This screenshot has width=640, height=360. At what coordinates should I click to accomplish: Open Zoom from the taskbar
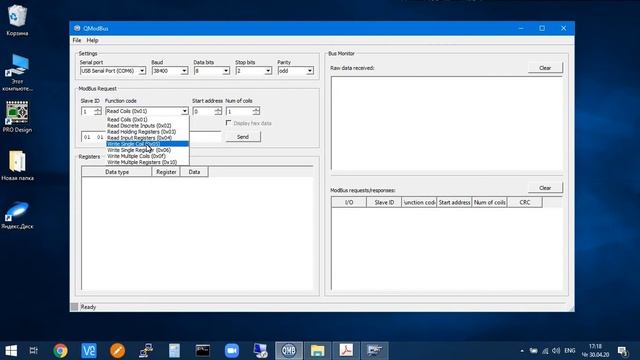point(231,351)
